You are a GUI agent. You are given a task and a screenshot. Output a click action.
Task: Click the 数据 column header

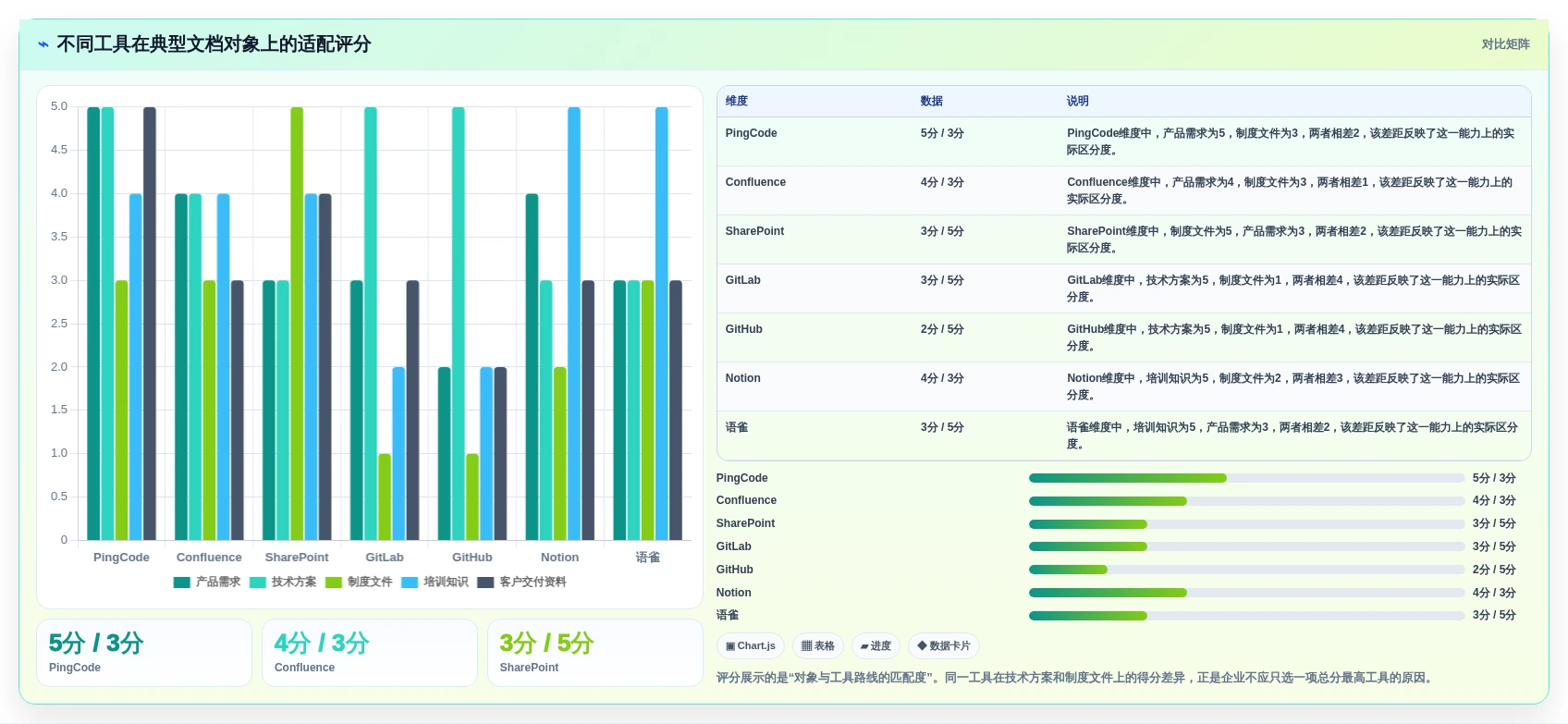tap(932, 101)
